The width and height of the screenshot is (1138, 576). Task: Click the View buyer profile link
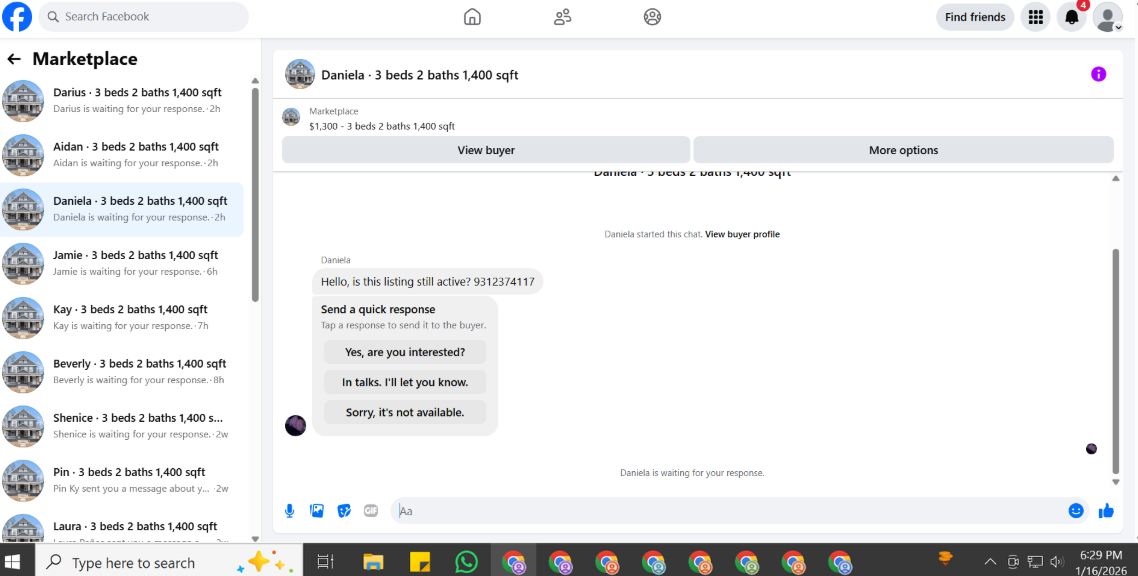742,234
